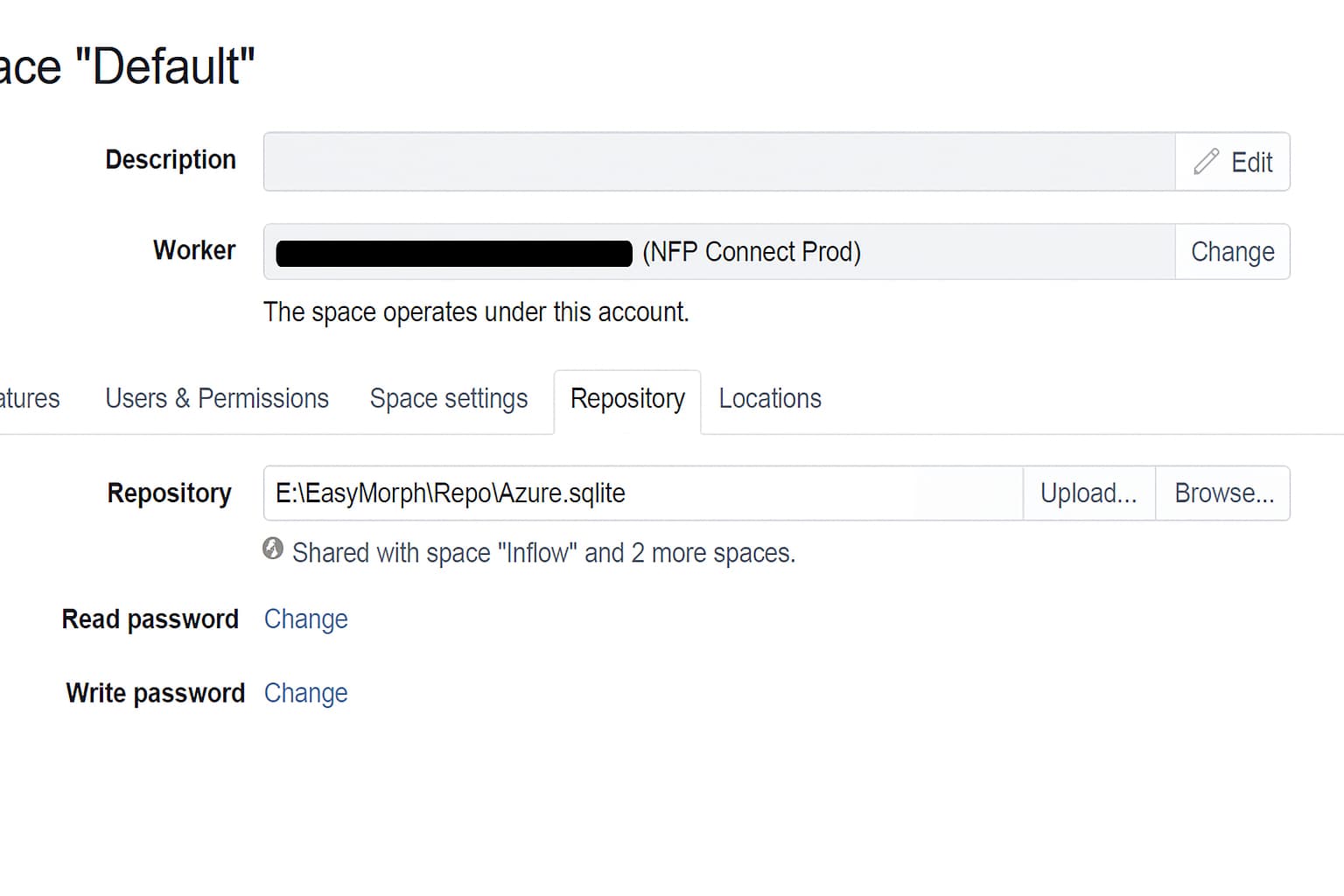Go to the Locations tab
The height and width of the screenshot is (896, 1344).
pyautogui.click(x=770, y=399)
